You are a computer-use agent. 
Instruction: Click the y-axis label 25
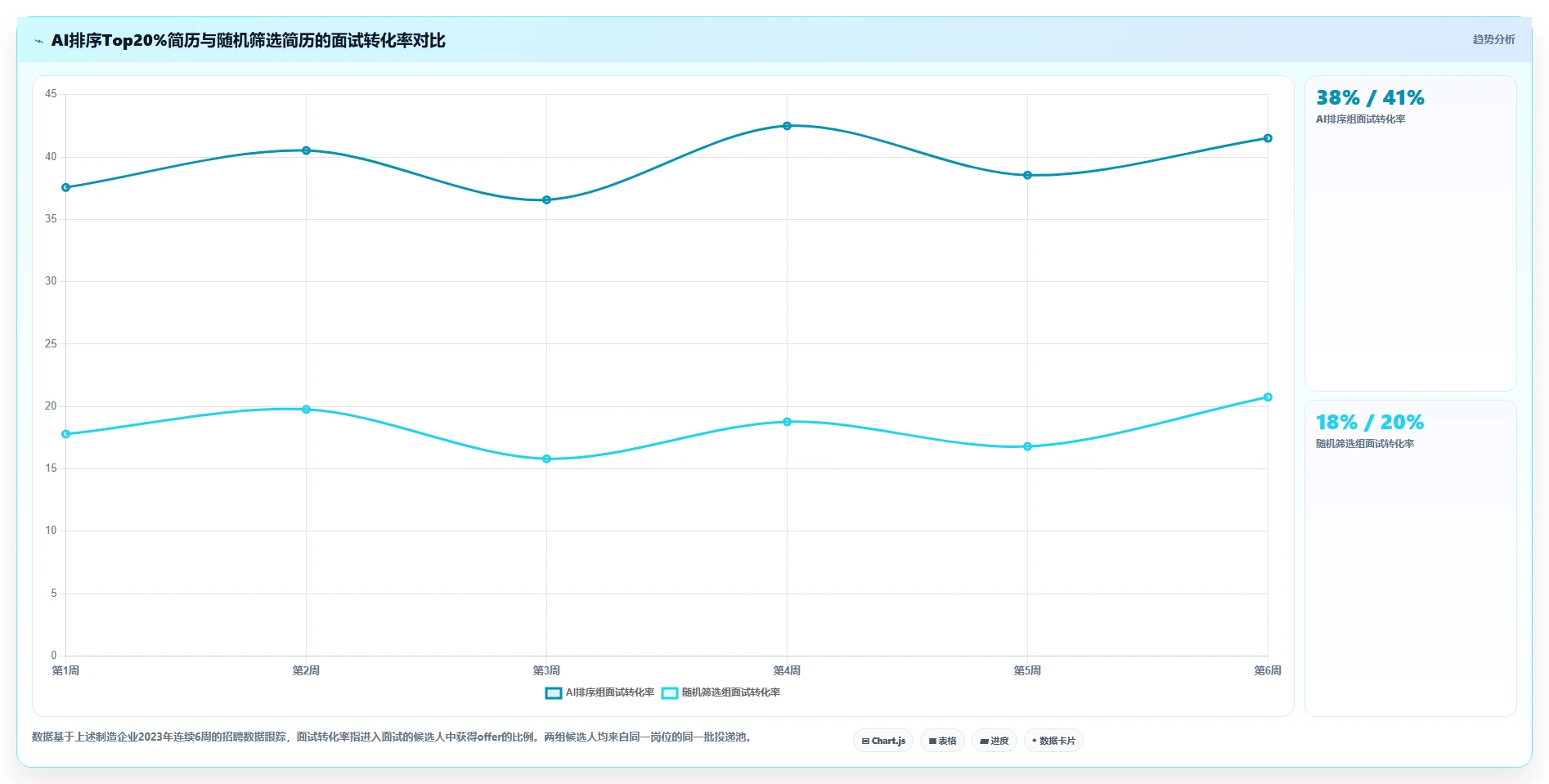tap(51, 344)
